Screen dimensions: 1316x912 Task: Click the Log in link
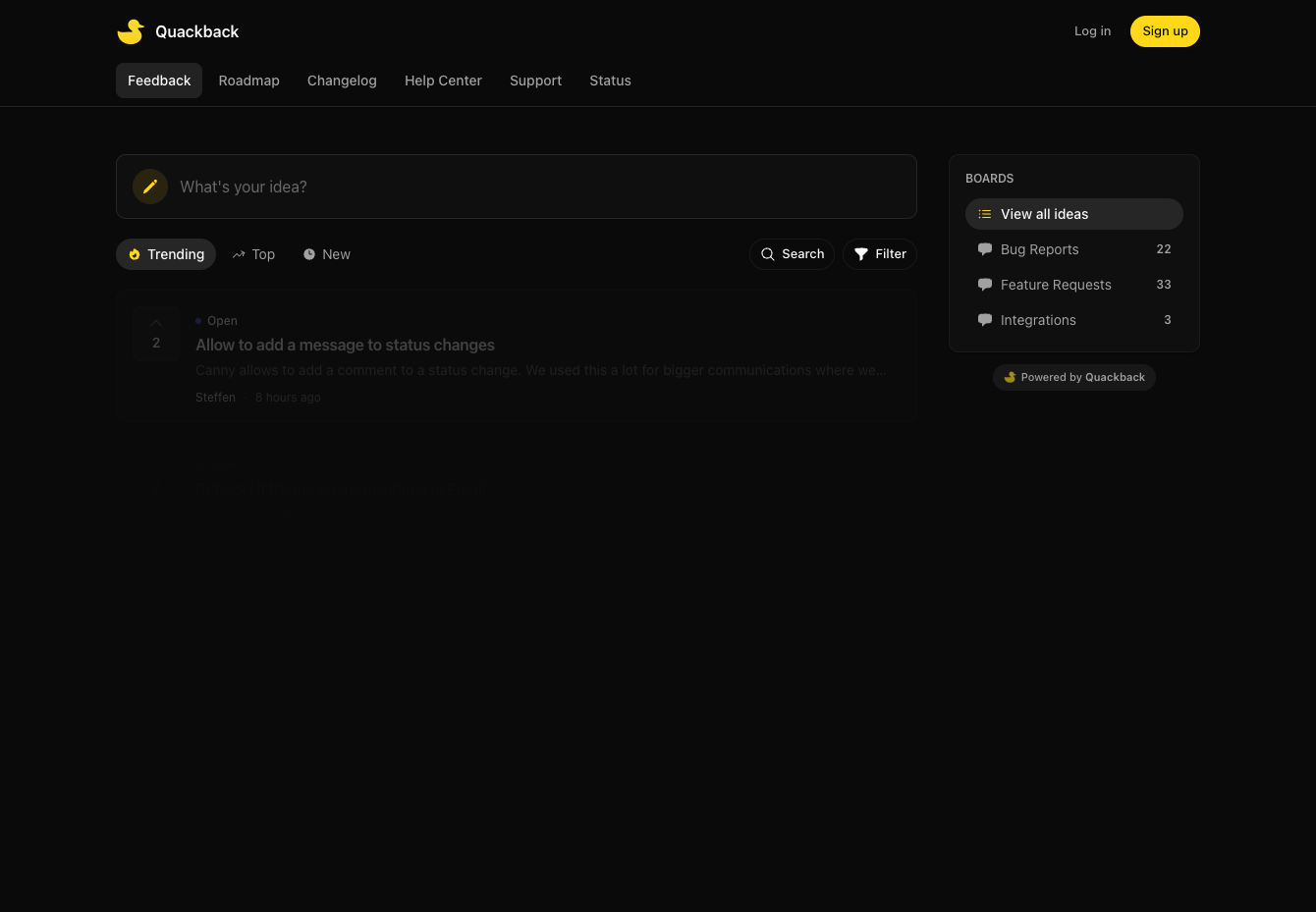(1093, 31)
